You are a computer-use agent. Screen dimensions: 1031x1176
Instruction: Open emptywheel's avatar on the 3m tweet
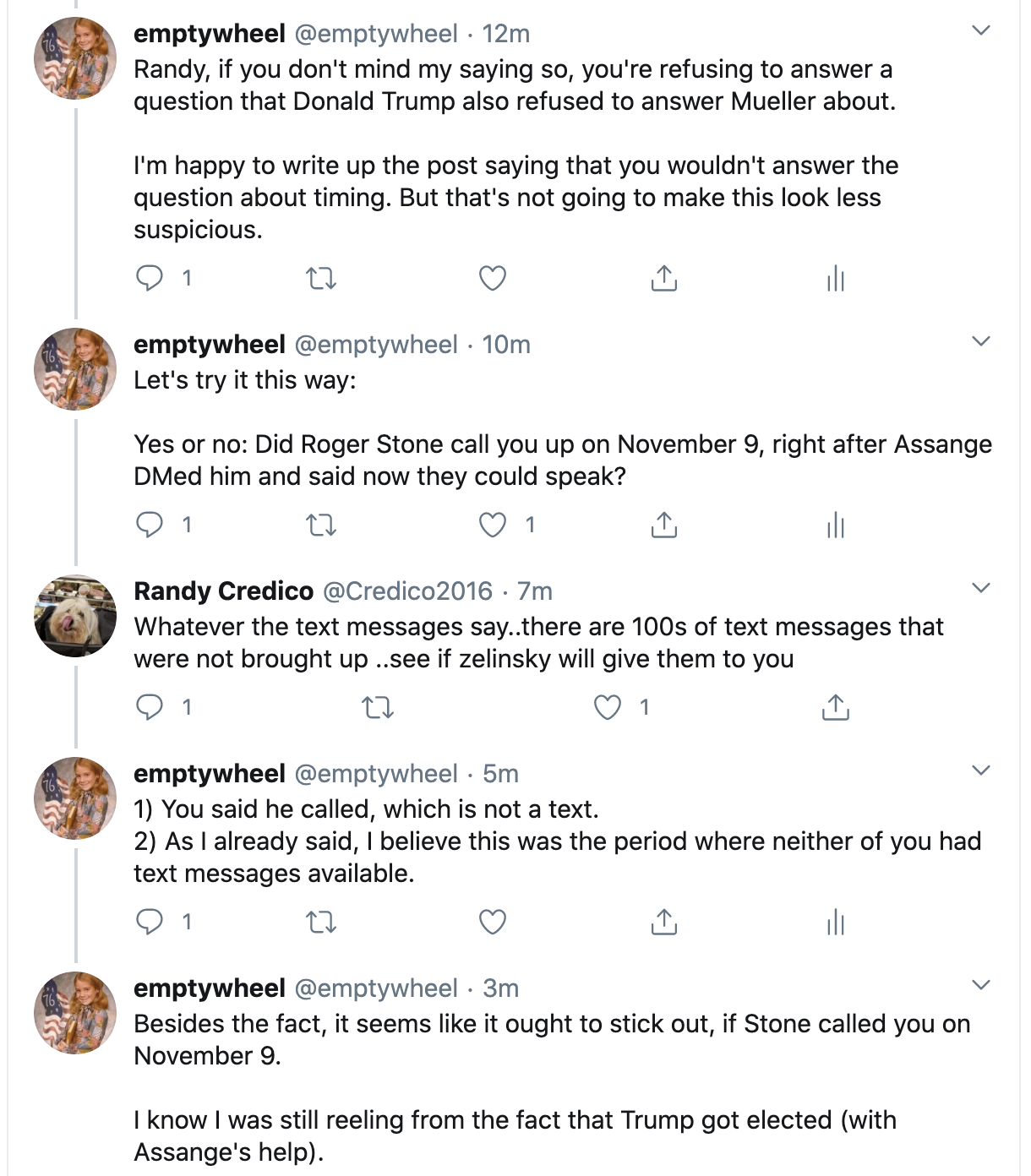[x=75, y=1013]
